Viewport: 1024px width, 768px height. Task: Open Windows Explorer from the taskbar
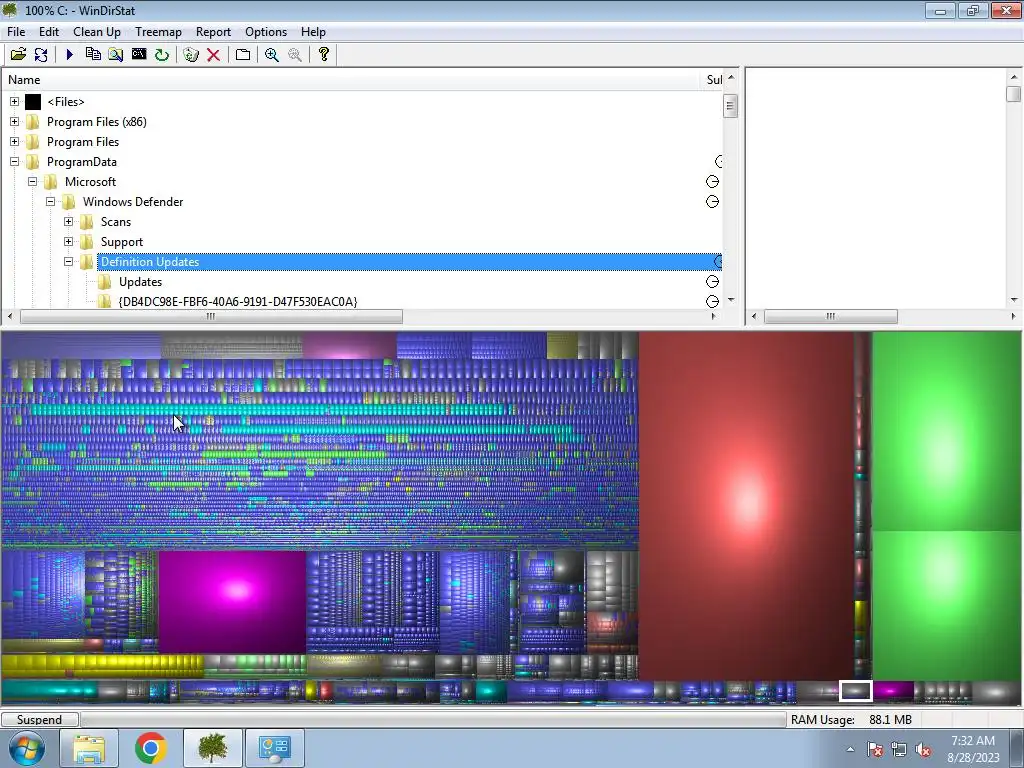point(89,748)
